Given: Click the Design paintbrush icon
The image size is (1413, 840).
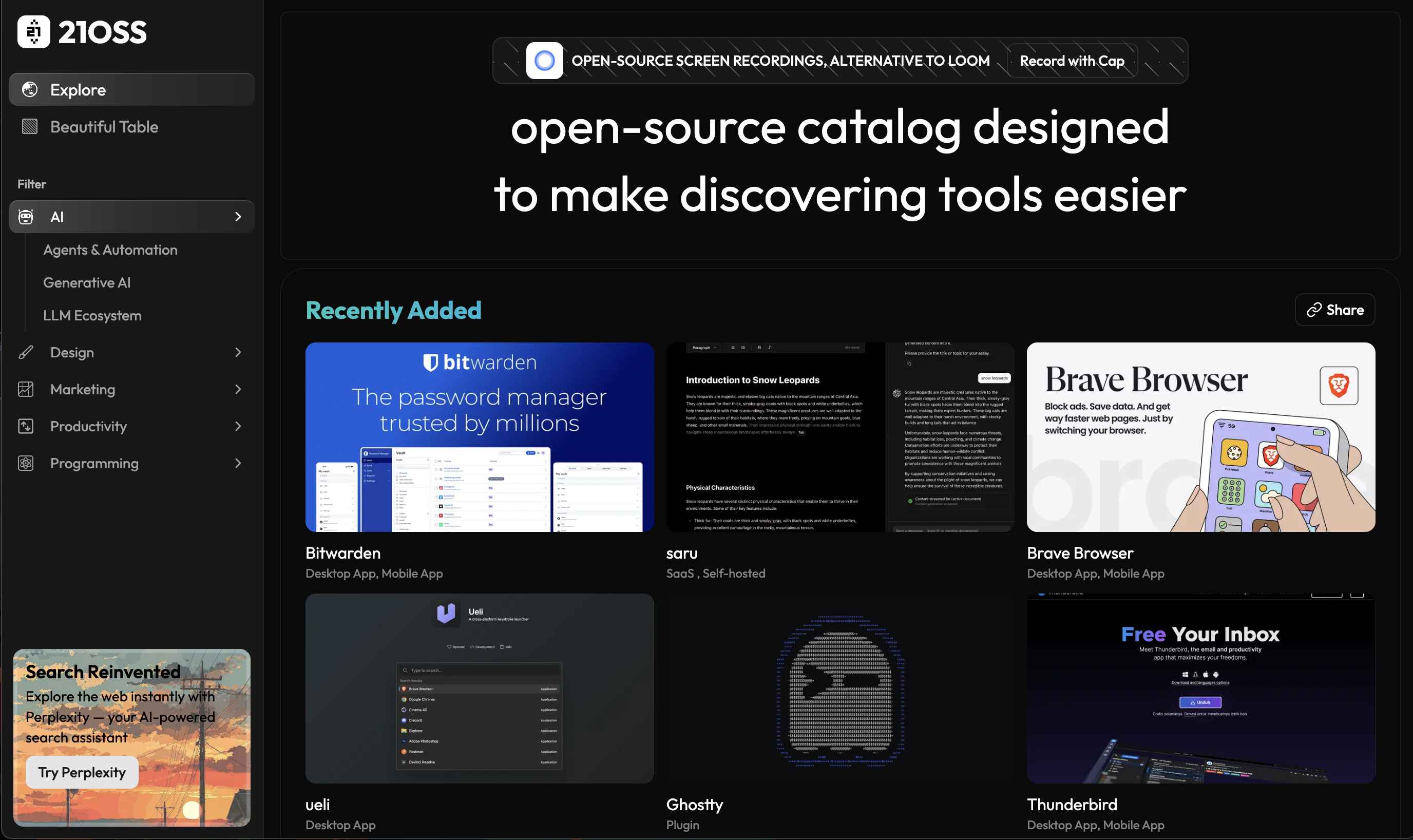Looking at the screenshot, I should tap(26, 352).
